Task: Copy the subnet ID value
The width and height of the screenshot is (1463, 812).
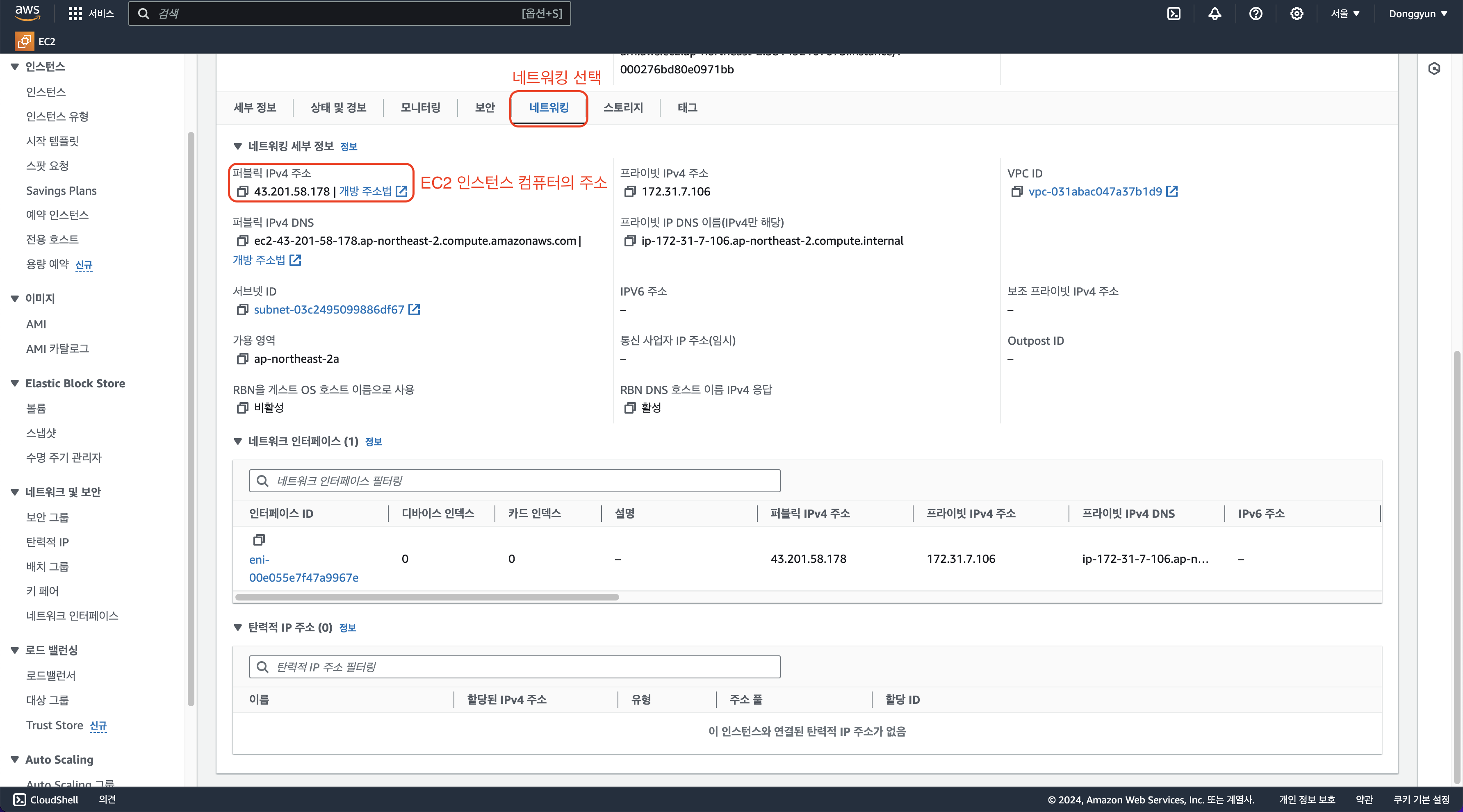Action: tap(242, 309)
